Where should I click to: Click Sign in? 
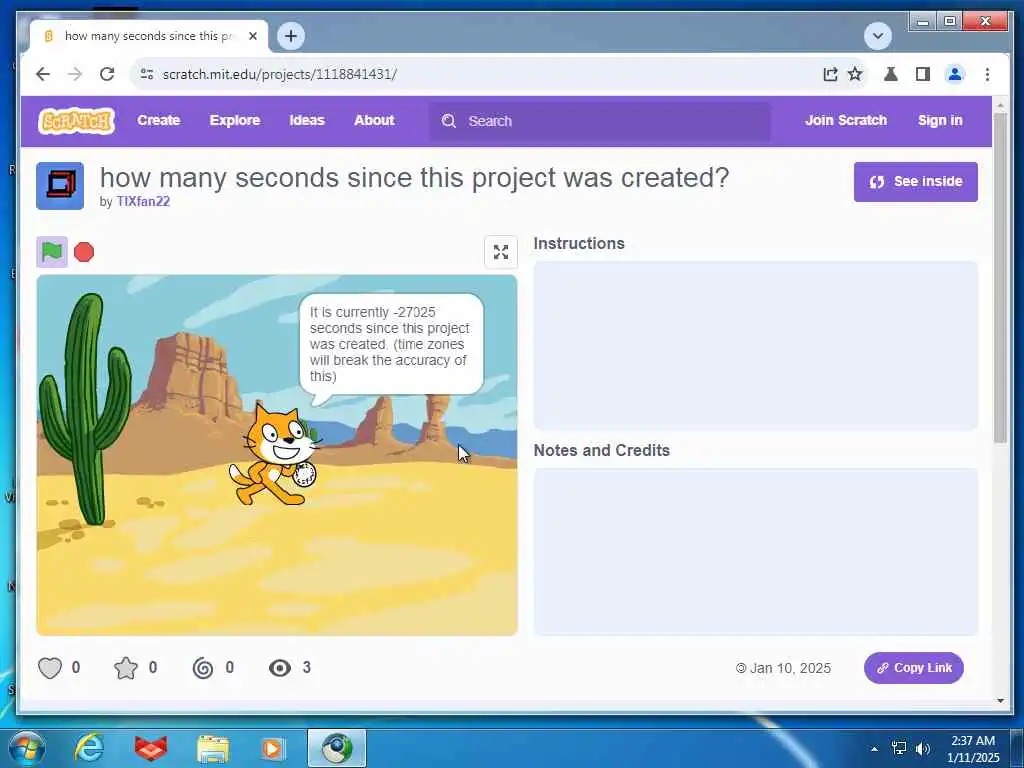pos(940,121)
